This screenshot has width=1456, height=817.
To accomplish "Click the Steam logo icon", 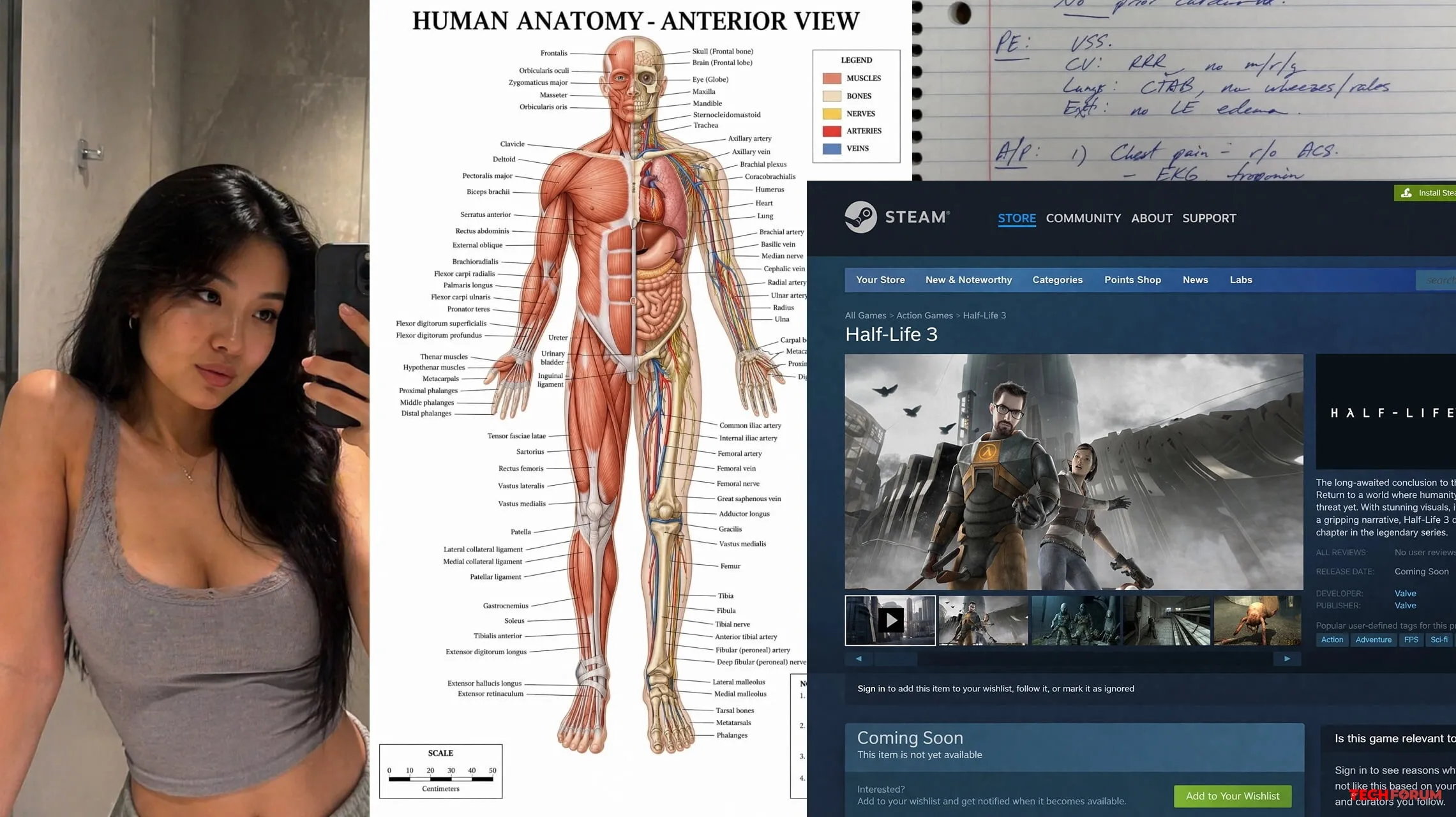I will pyautogui.click(x=860, y=217).
